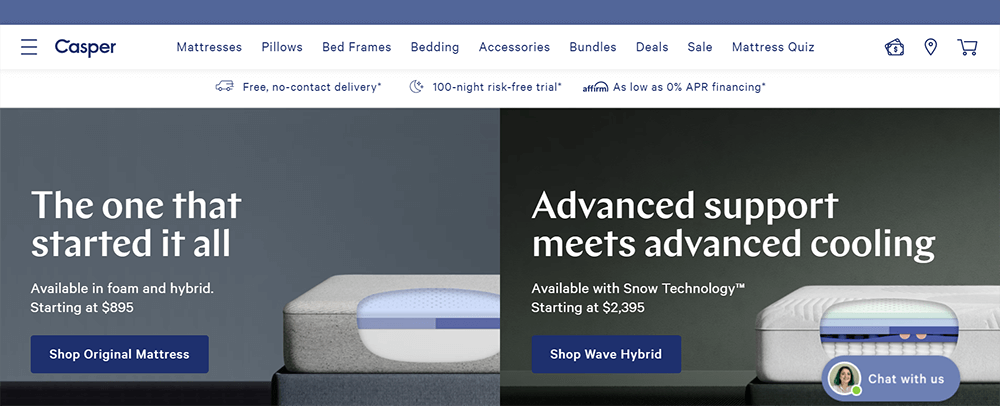
Task: Select the Bundles nav item
Action: click(x=592, y=47)
